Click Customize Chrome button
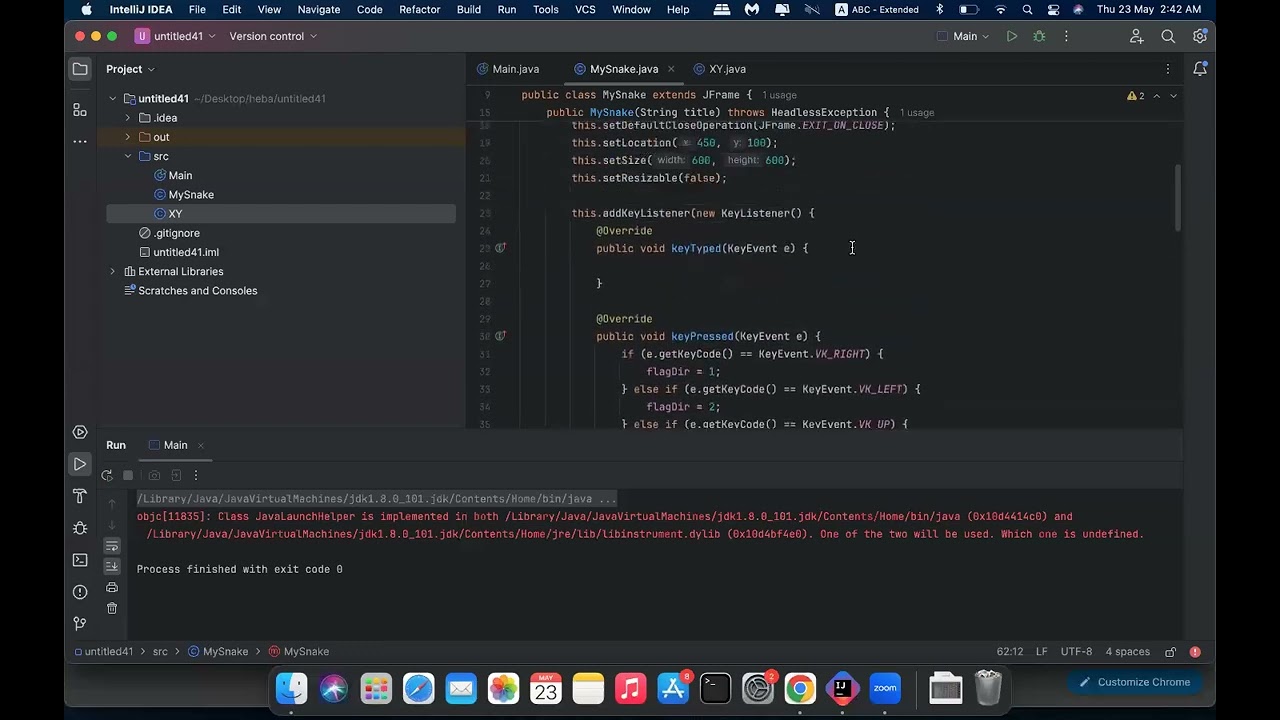The height and width of the screenshot is (720, 1280). tap(1132, 682)
